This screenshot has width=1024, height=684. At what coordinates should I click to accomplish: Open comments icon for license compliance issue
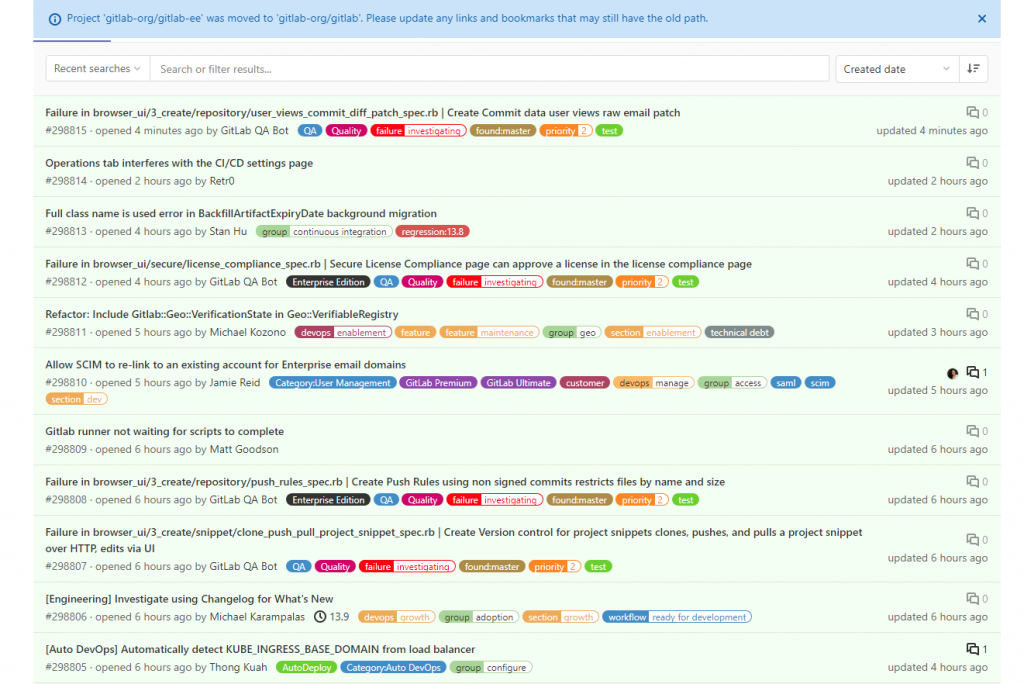pos(972,263)
